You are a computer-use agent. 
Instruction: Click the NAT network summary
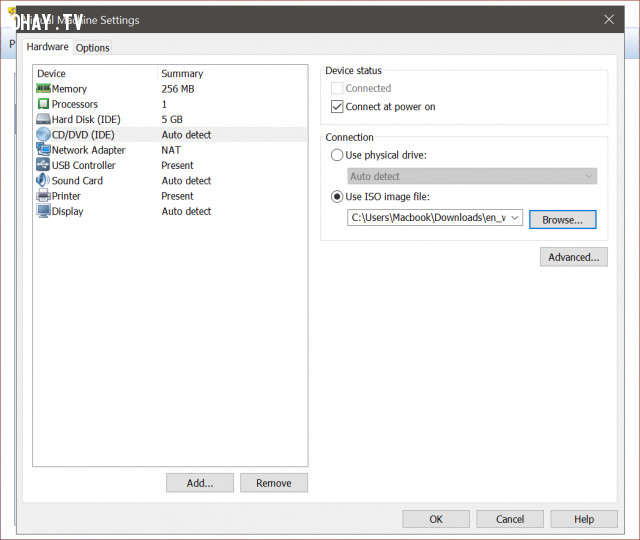coord(171,150)
